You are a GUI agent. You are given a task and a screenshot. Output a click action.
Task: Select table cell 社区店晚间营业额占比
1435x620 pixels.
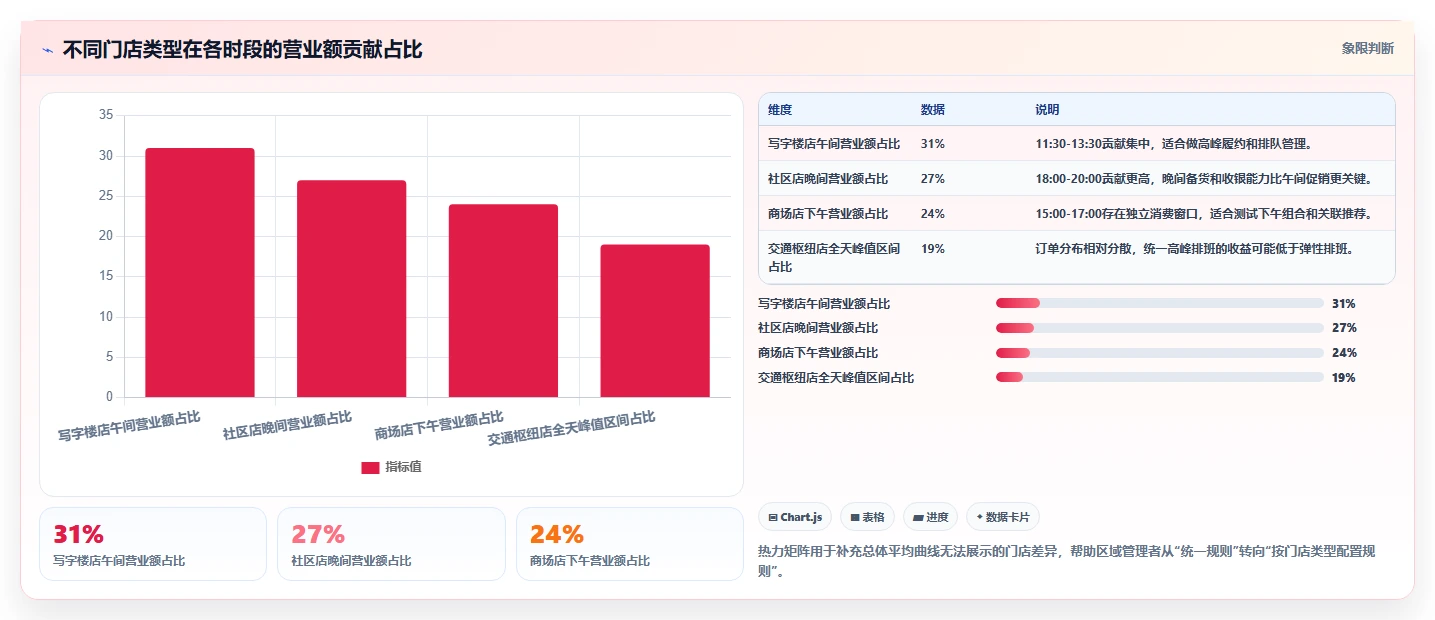828,179
